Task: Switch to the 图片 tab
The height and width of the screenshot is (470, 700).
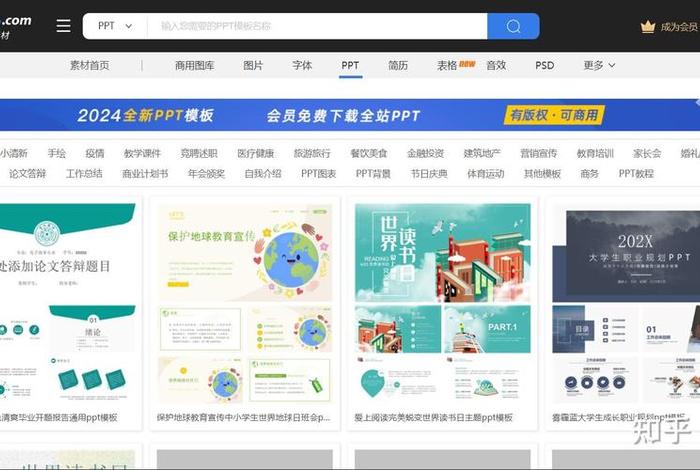Action: [x=253, y=65]
